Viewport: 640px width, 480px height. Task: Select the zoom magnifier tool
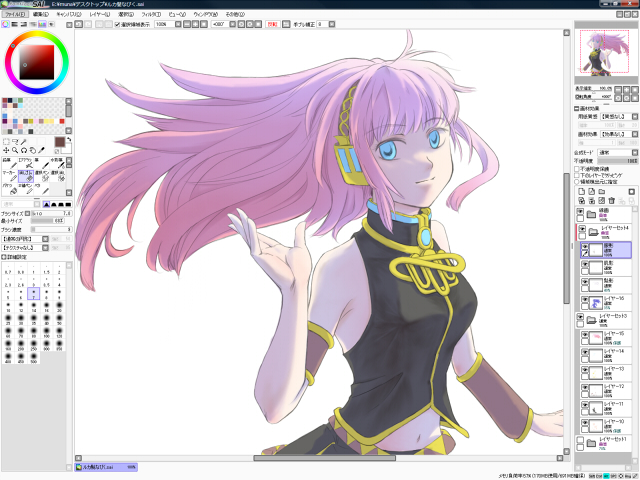click(x=15, y=150)
